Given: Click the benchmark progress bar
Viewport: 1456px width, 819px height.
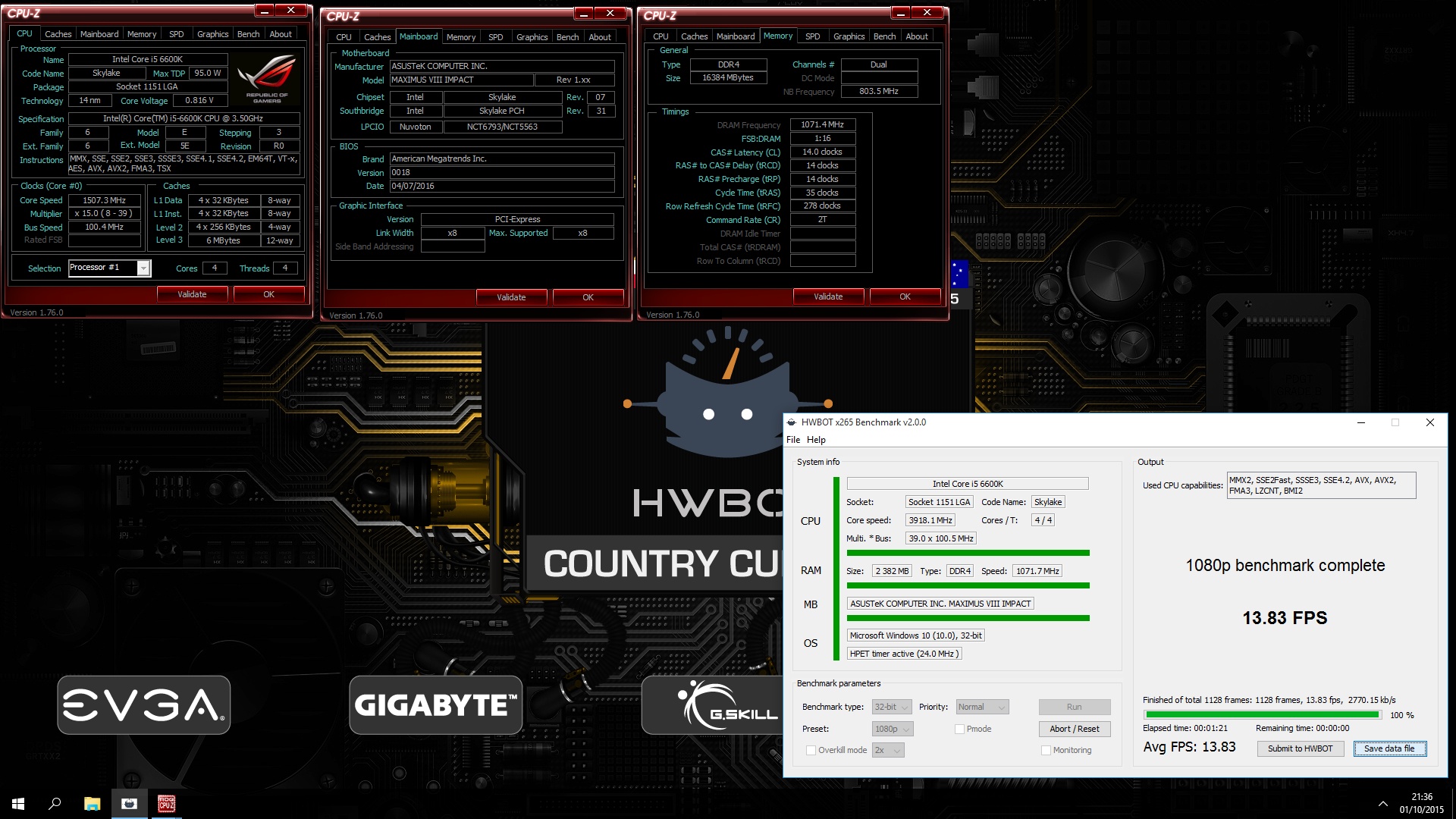Looking at the screenshot, I should coord(1263,714).
